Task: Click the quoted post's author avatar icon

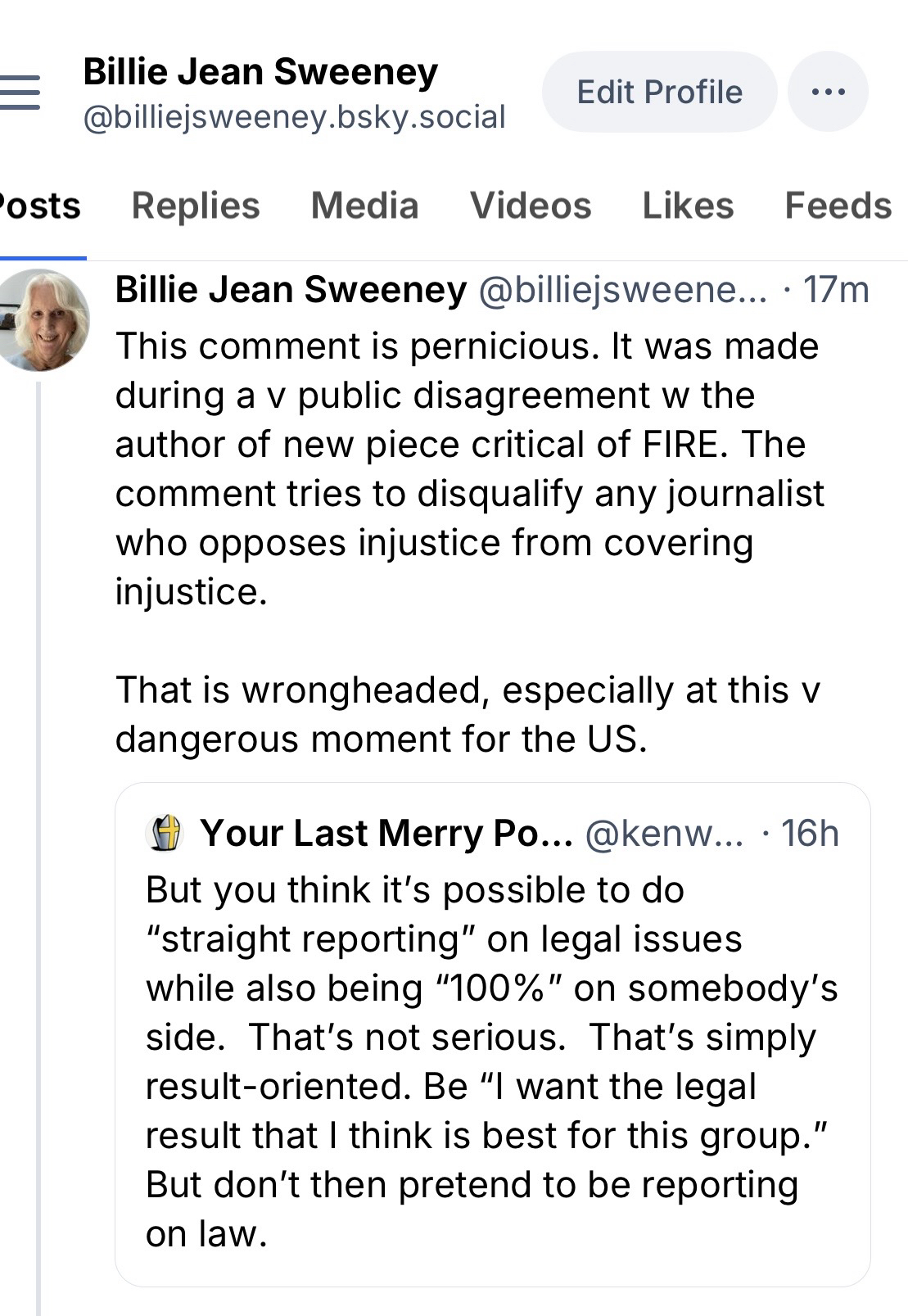Action: [163, 834]
